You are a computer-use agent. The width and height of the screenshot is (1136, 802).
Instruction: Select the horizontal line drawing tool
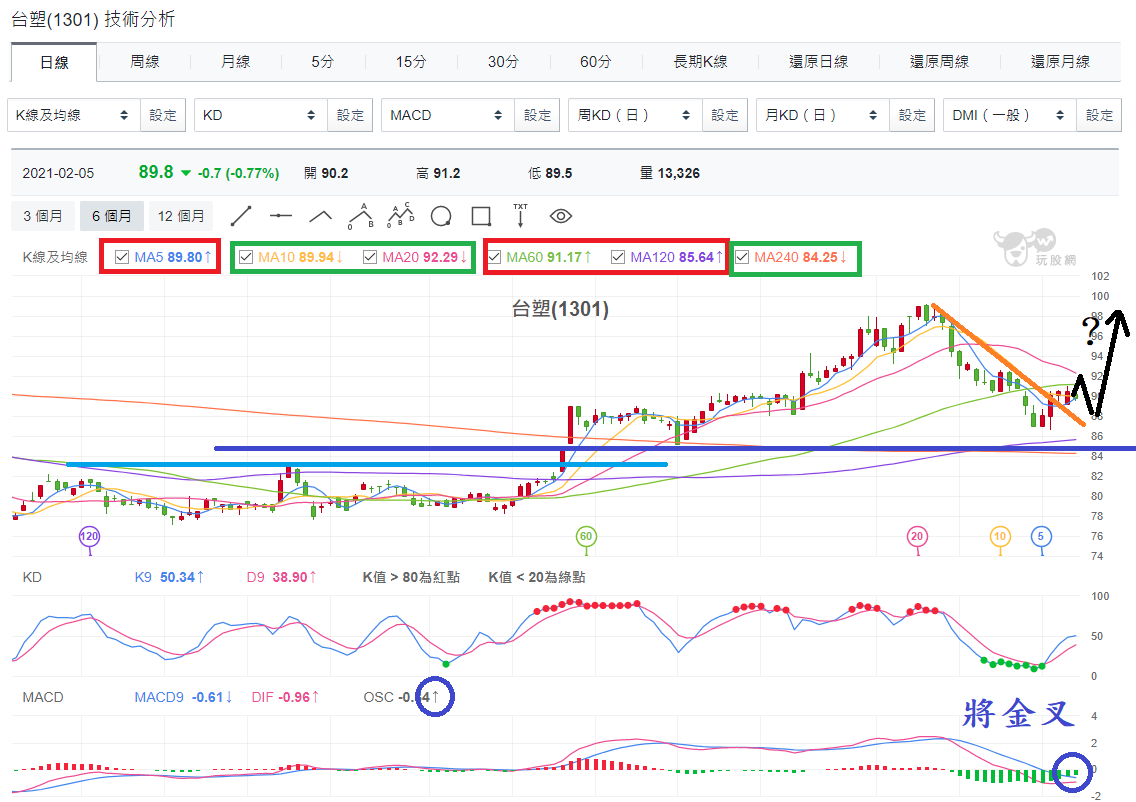280,216
